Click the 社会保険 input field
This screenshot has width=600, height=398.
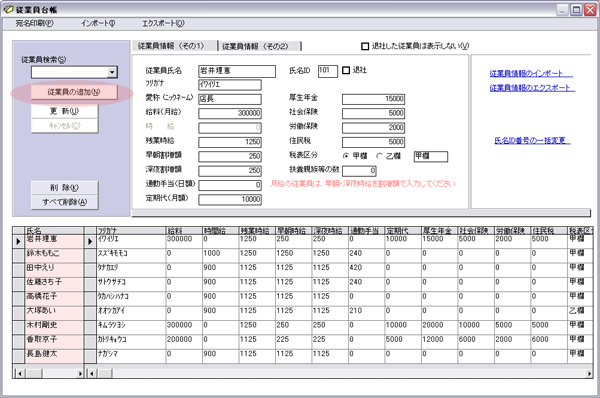click(373, 113)
